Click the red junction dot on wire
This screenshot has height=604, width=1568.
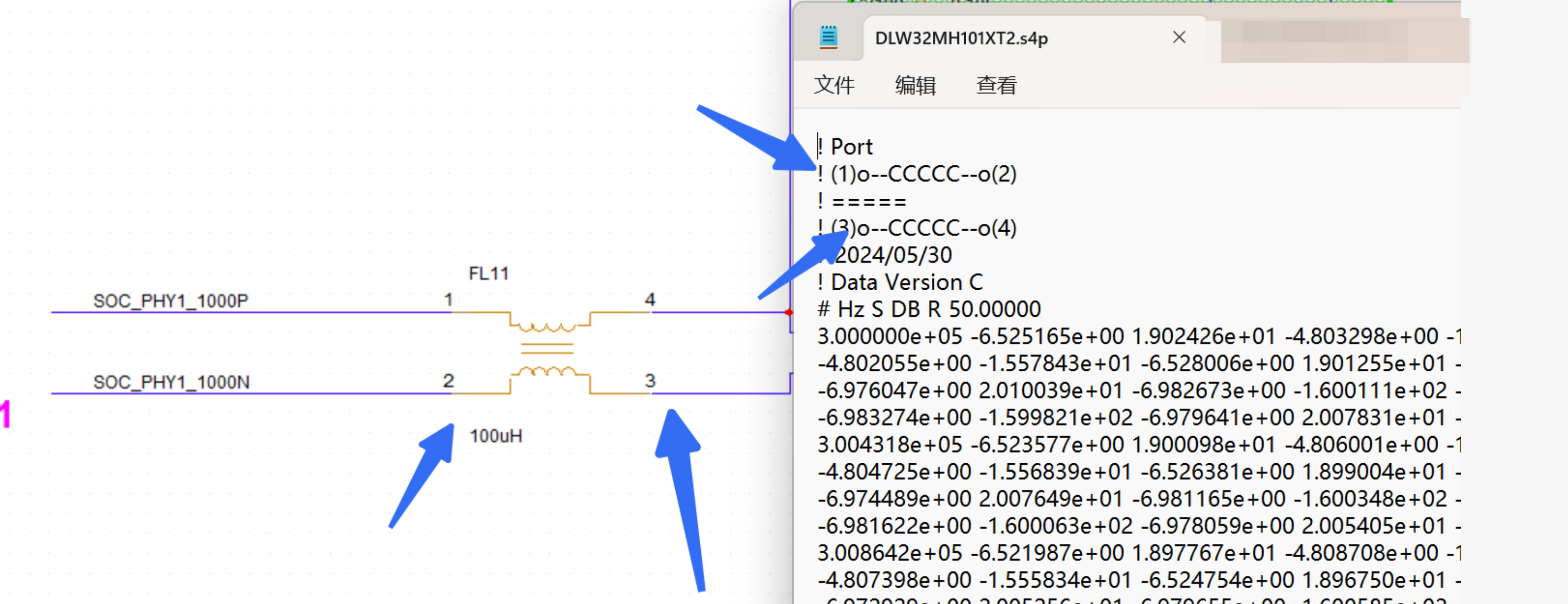[x=789, y=312]
